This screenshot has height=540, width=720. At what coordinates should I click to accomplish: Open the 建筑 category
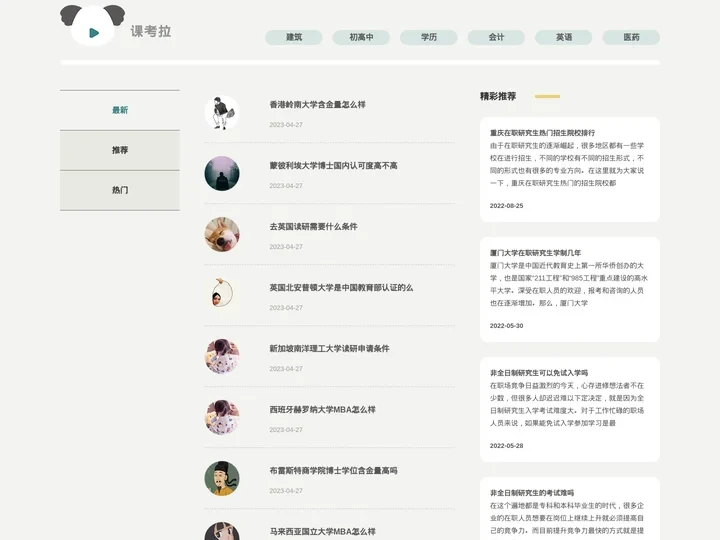click(x=294, y=37)
